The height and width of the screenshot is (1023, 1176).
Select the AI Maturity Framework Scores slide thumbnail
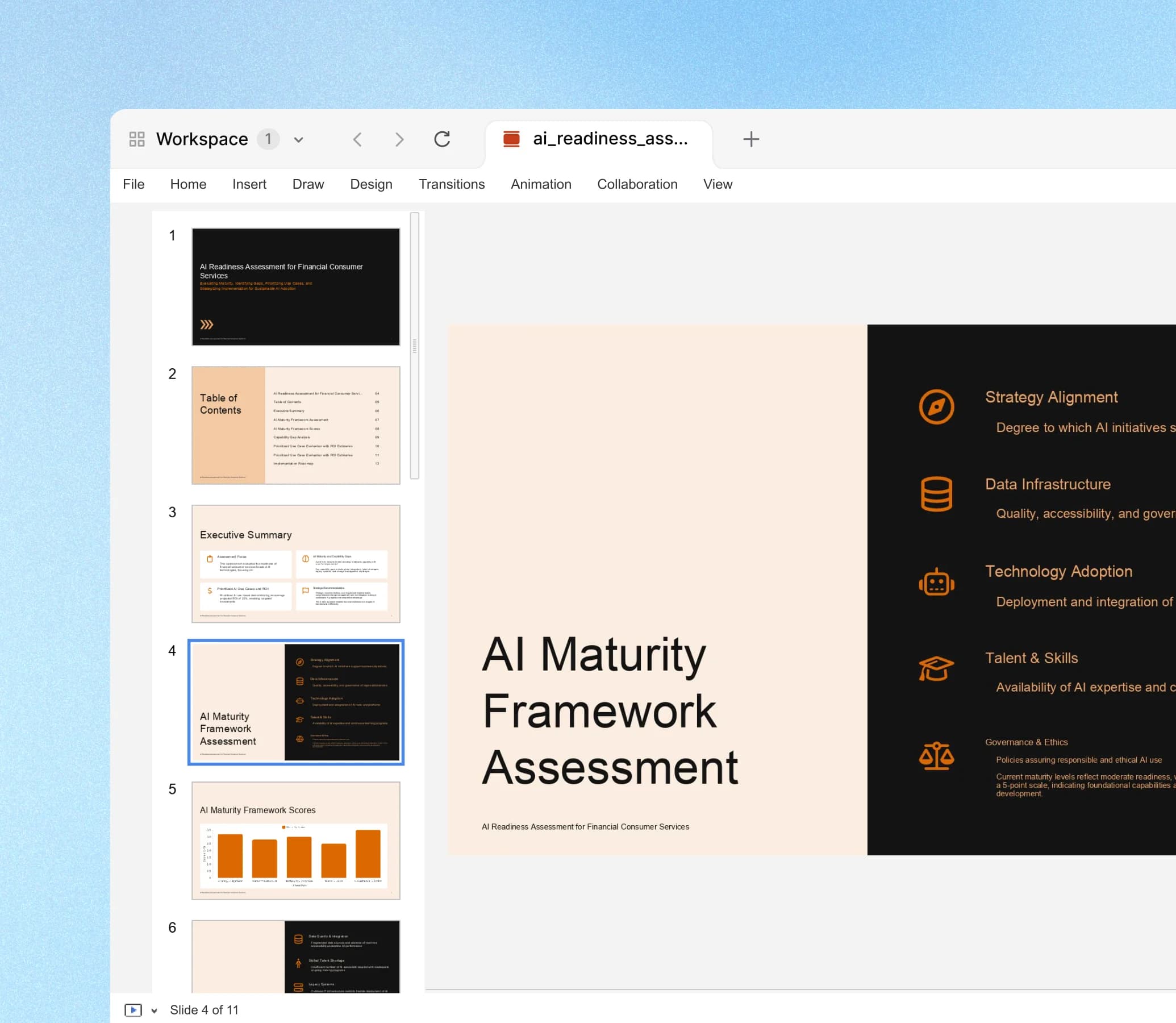(295, 841)
